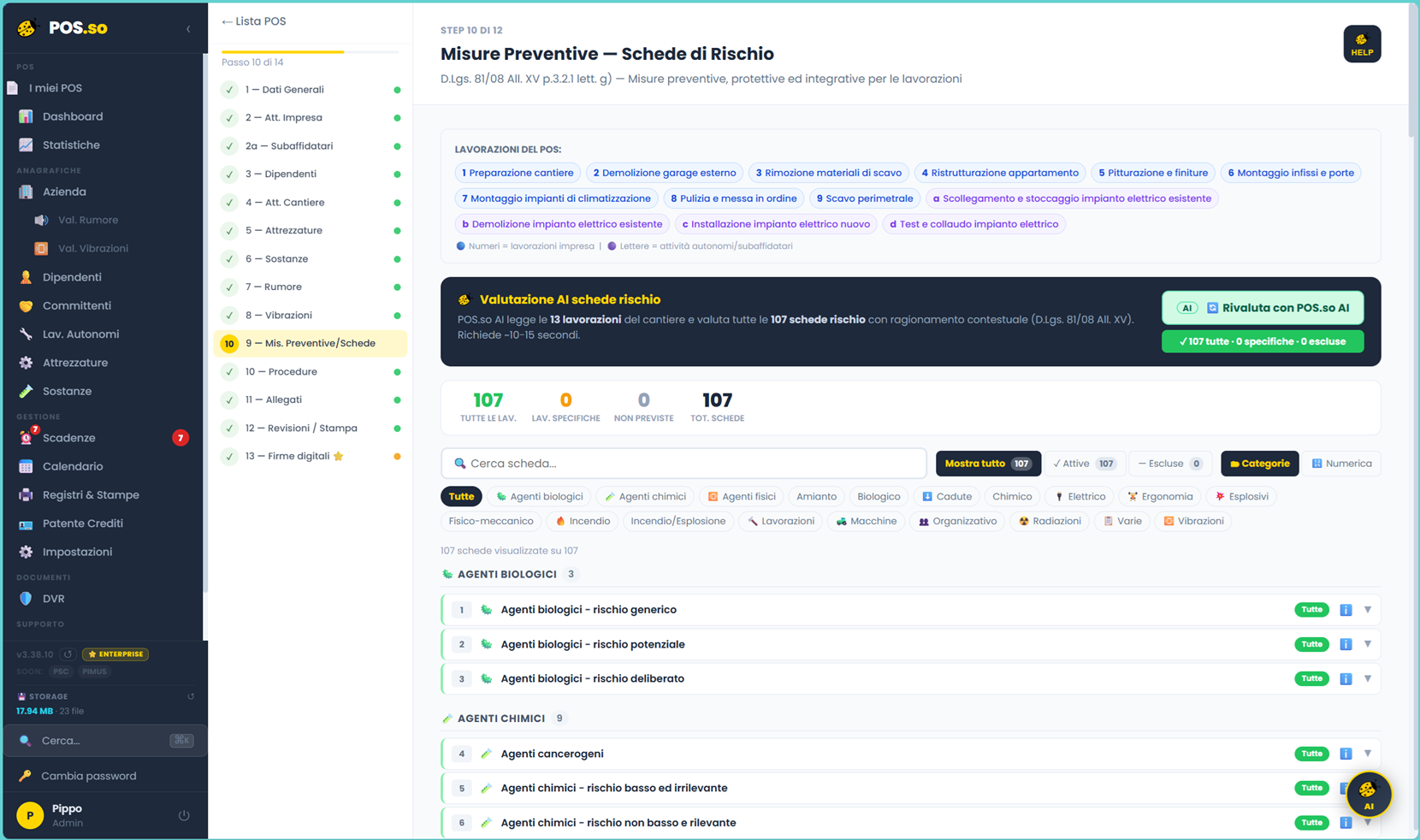Click the storage refresh icon
The image size is (1420, 840).
coord(191,696)
